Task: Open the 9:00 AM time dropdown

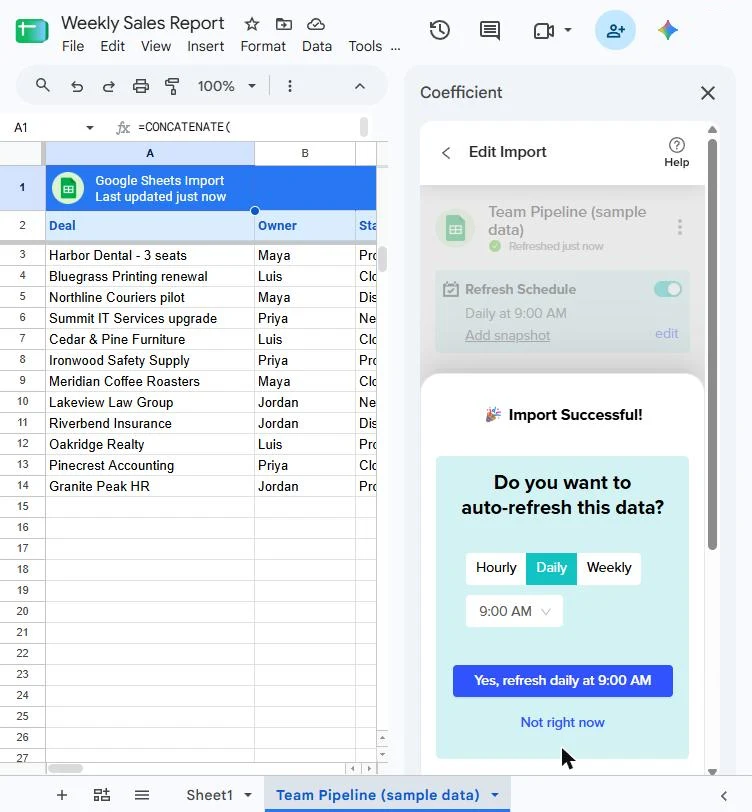Action: (514, 612)
